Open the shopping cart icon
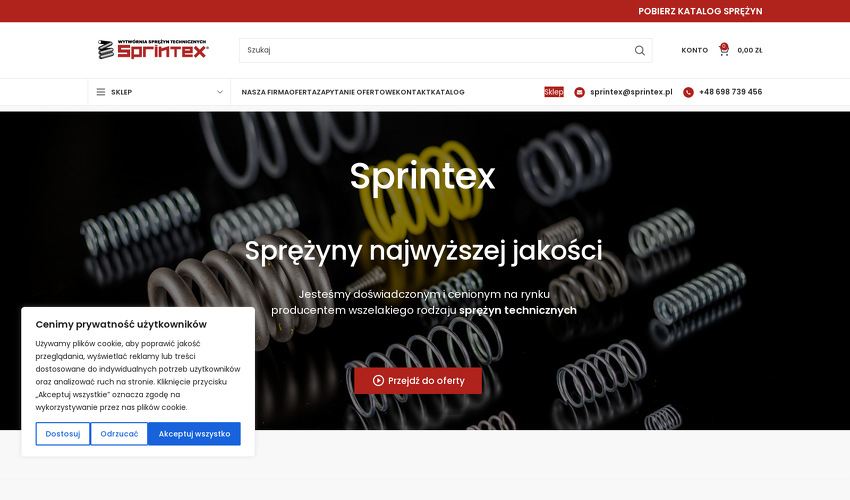Screen dimensions: 850x500 click(x=724, y=50)
